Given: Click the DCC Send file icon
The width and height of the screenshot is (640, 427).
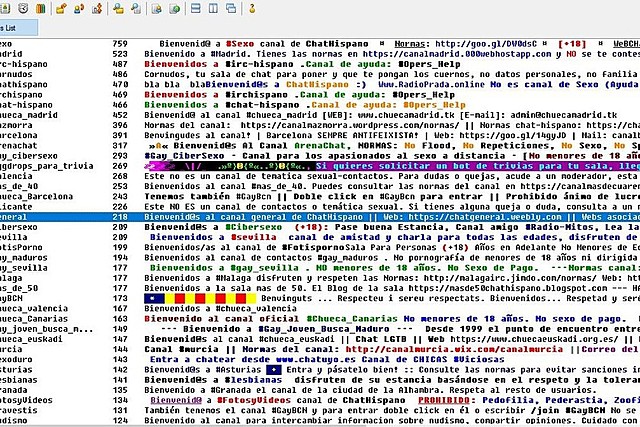Looking at the screenshot, I should click(61, 8).
